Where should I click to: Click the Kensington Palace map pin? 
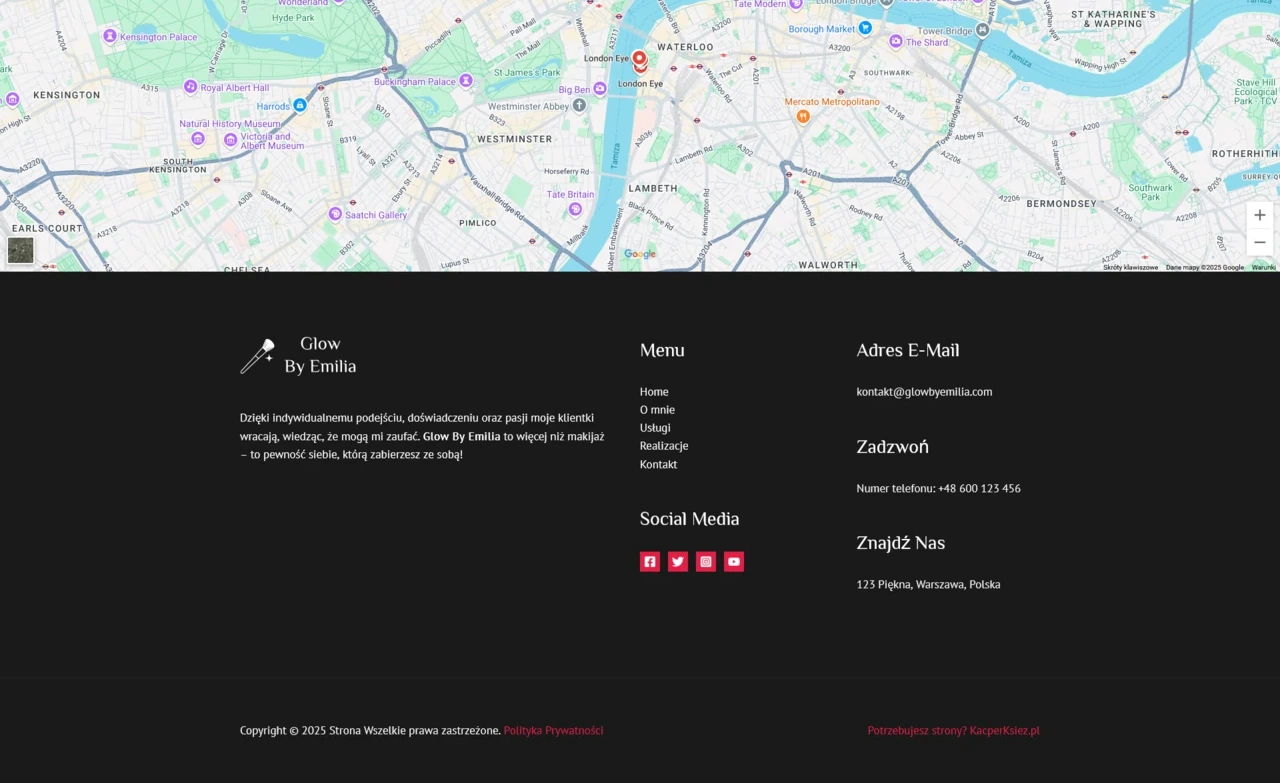(110, 36)
